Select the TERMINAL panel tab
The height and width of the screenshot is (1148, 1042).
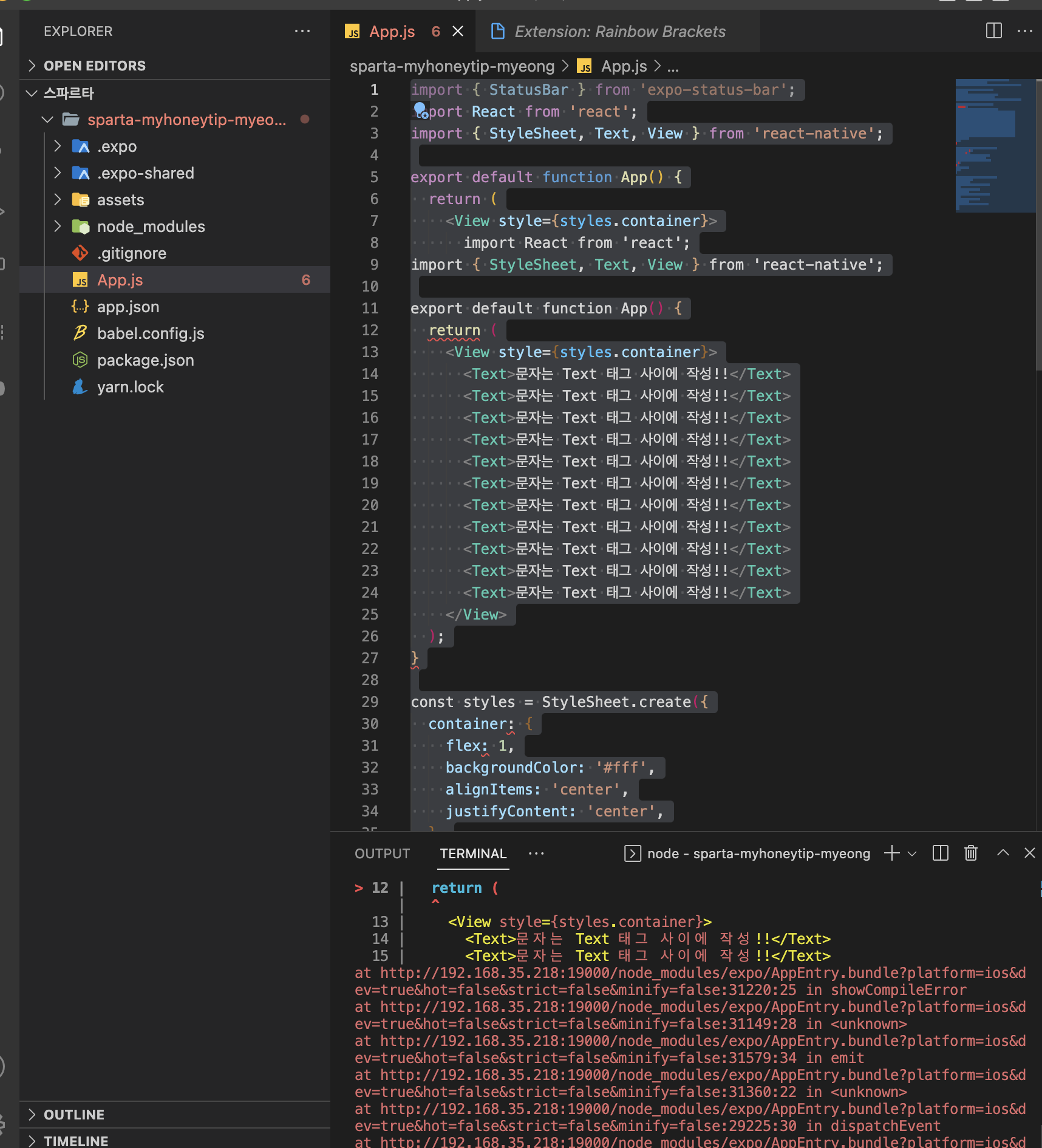(x=473, y=853)
